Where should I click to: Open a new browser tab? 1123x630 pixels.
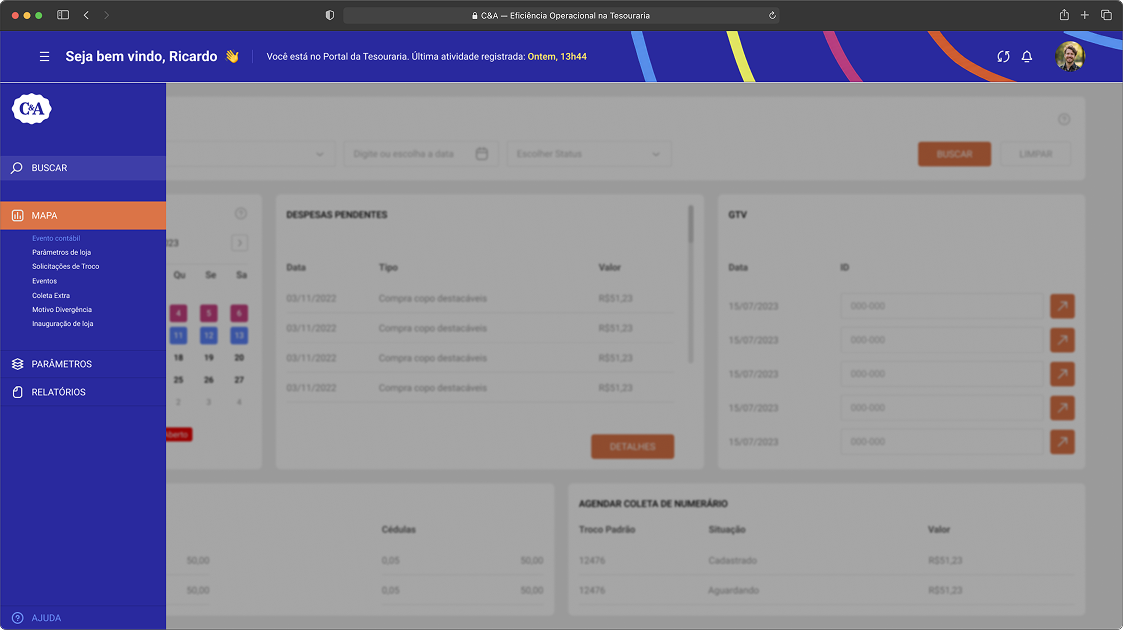[x=1084, y=15]
